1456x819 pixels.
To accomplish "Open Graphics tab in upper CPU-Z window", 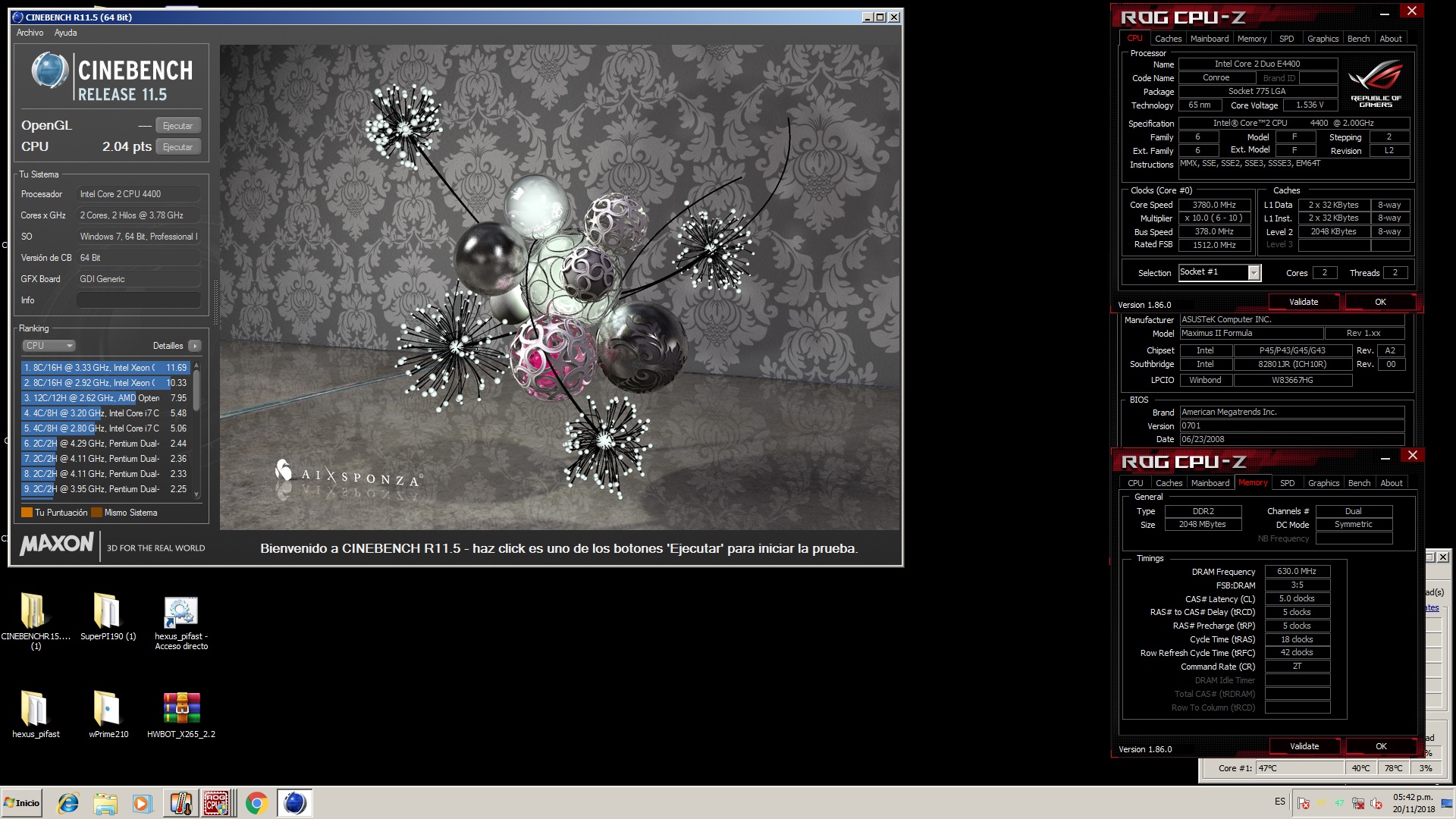I will point(1323,39).
